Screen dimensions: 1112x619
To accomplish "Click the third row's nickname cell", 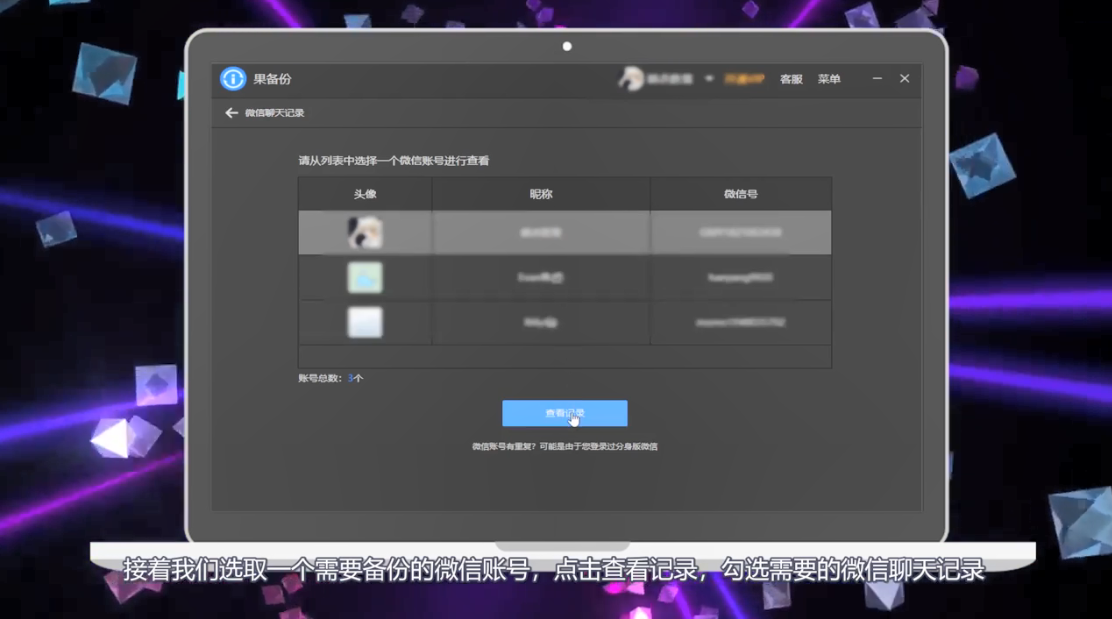I will [541, 322].
